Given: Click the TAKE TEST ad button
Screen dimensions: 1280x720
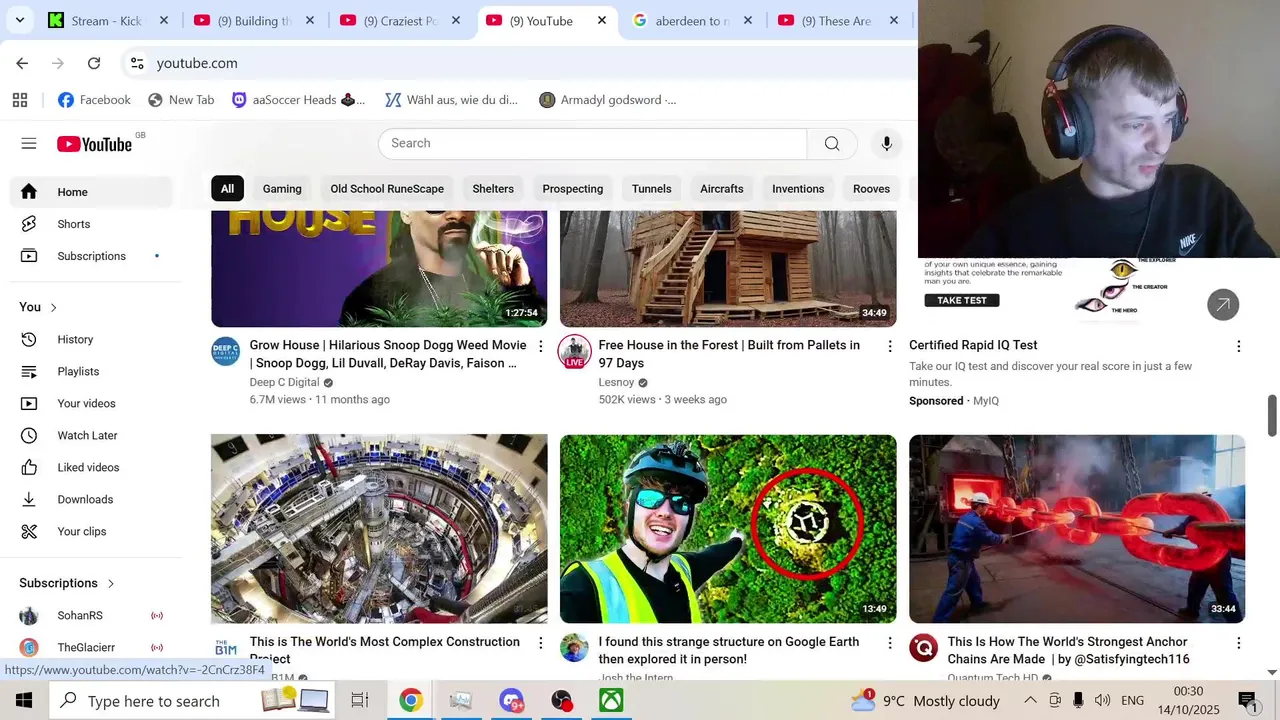Looking at the screenshot, I should [x=962, y=300].
